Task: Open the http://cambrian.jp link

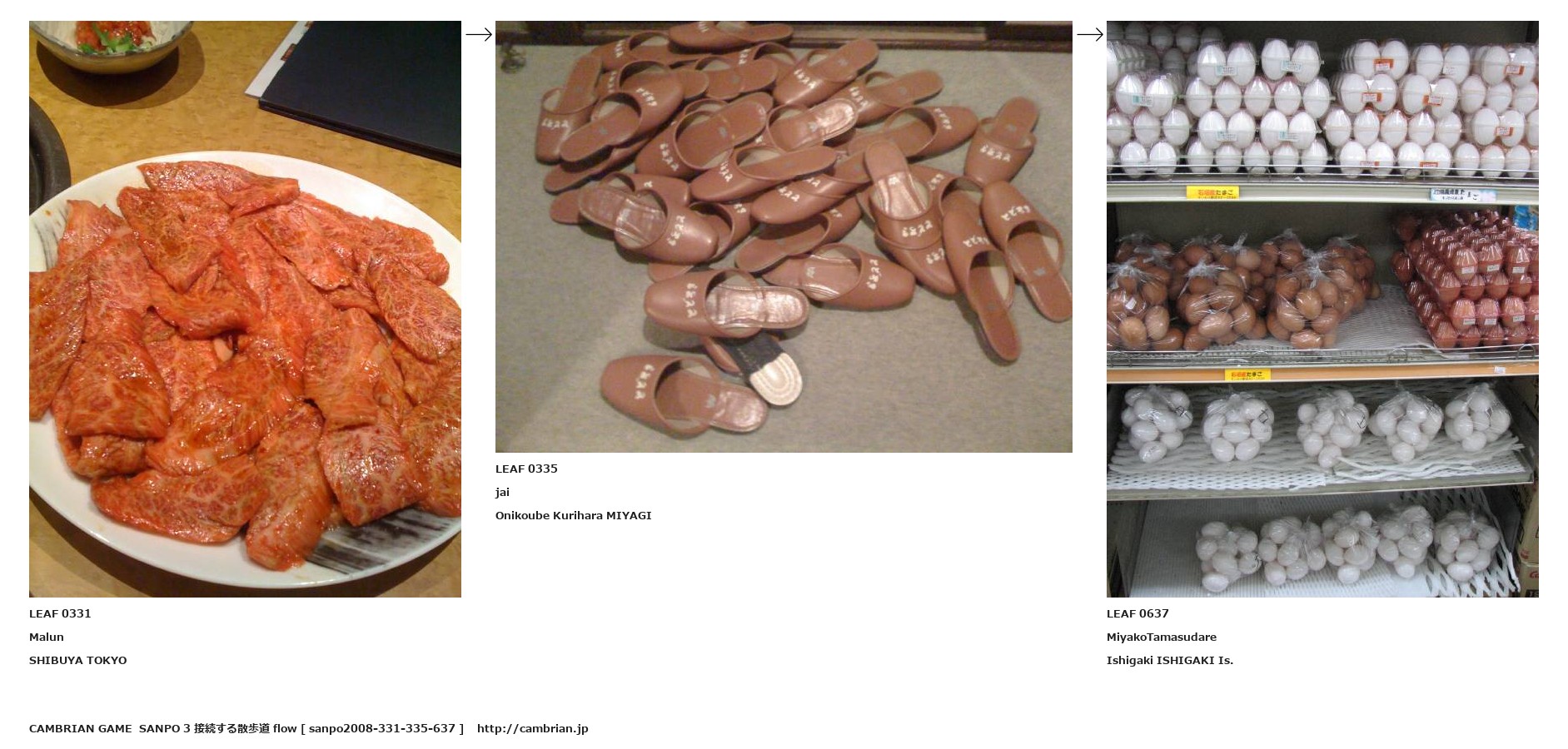Action: pos(533,728)
